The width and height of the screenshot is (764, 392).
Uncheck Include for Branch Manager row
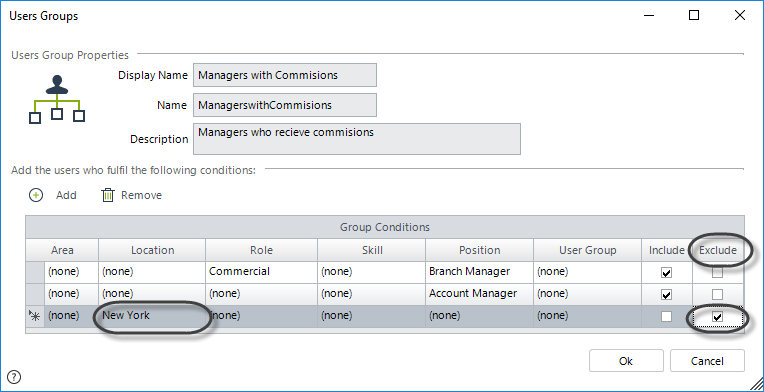pos(666,273)
